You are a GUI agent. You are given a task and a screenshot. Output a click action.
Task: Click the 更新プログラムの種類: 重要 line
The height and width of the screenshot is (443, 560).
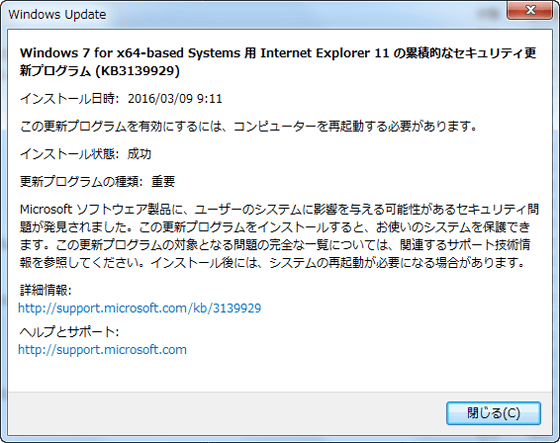click(x=98, y=182)
